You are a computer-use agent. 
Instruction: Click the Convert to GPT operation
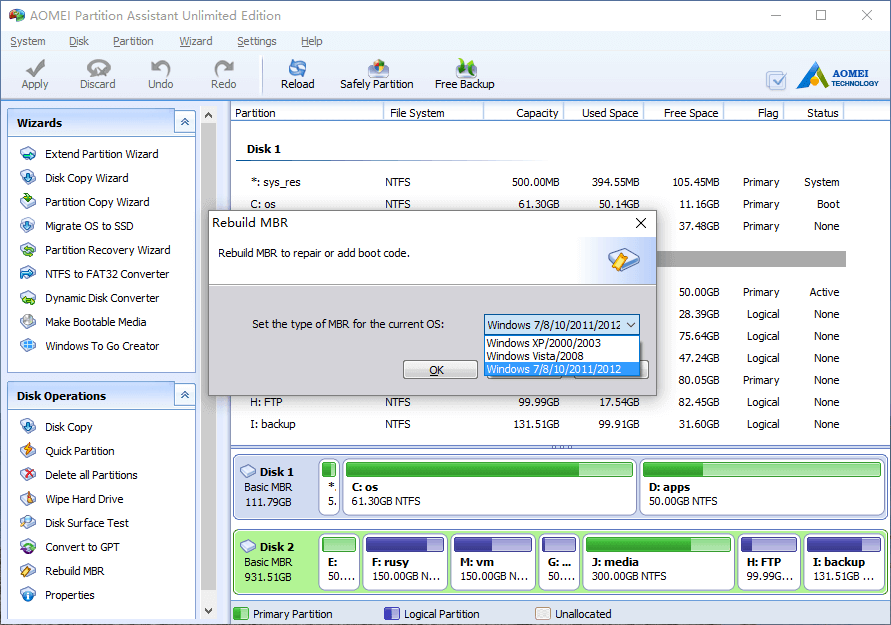tap(82, 547)
